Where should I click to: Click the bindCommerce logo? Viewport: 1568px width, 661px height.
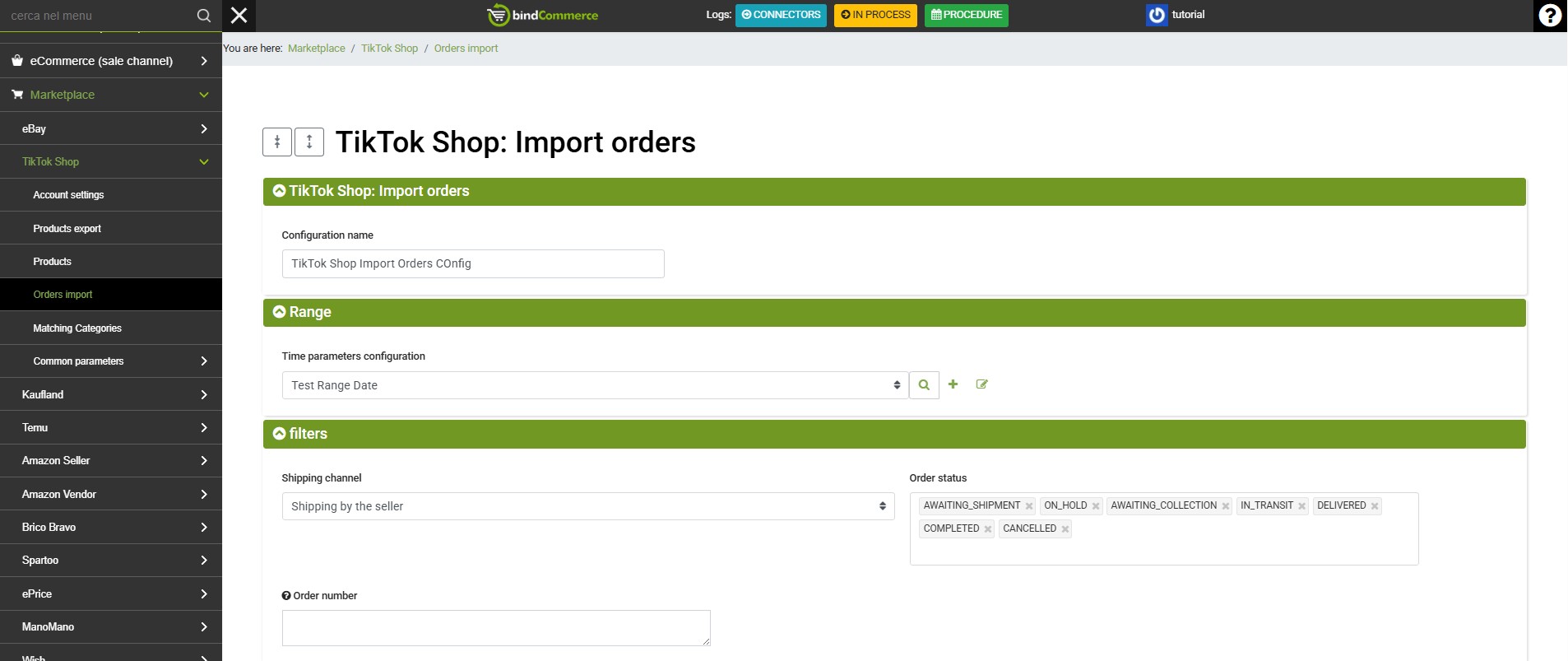point(543,15)
